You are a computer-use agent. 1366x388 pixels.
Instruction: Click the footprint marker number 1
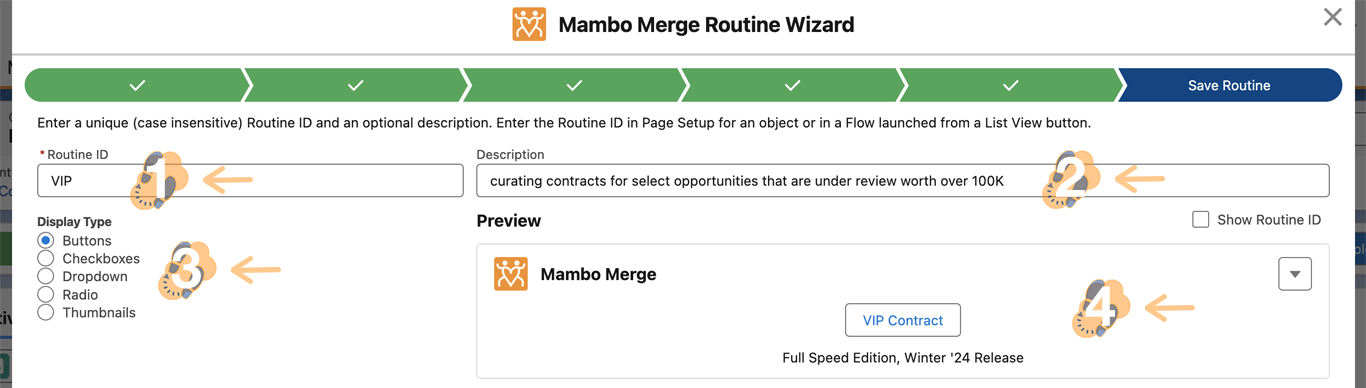tap(157, 180)
